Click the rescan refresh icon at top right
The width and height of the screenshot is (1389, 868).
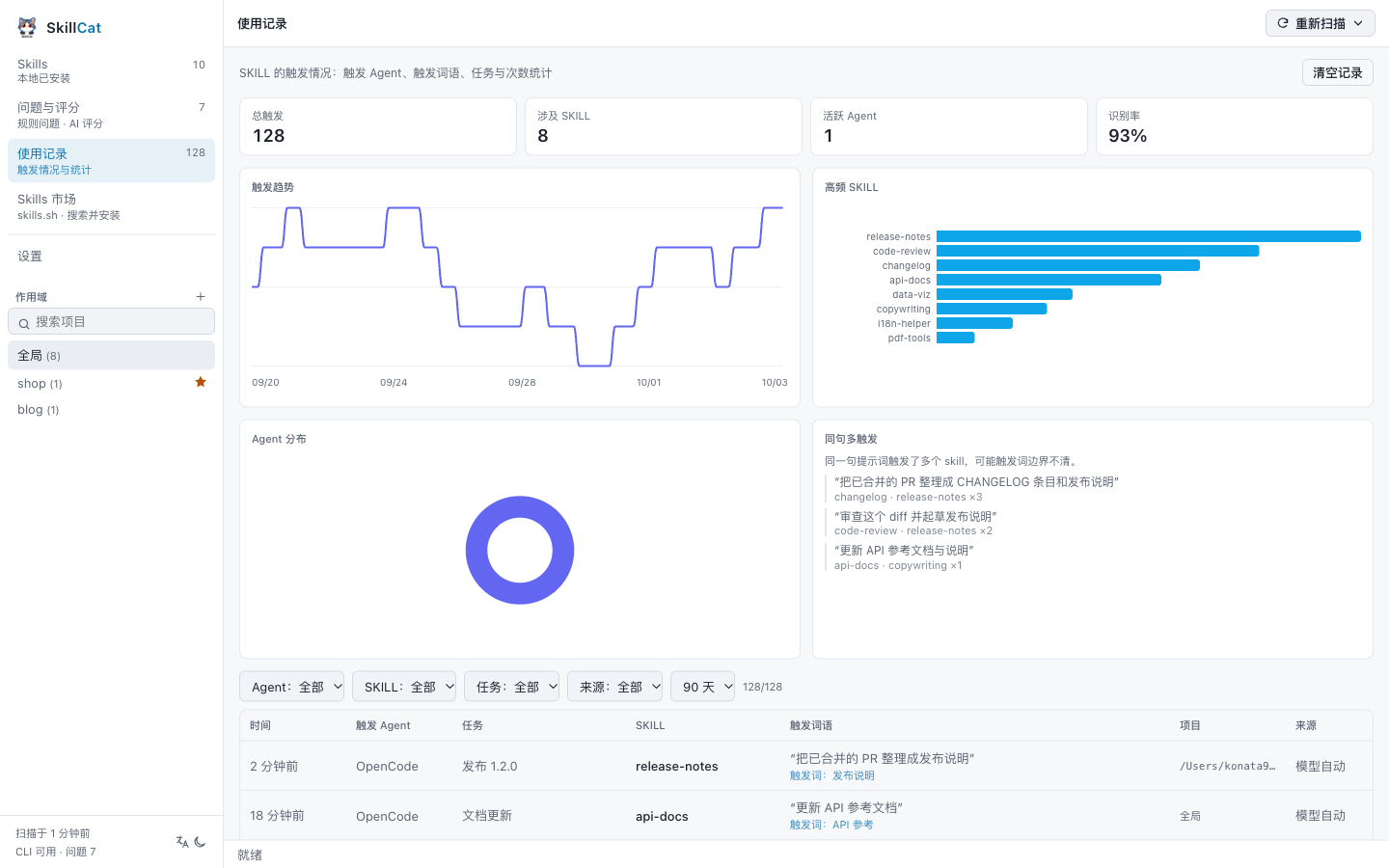pos(1283,23)
